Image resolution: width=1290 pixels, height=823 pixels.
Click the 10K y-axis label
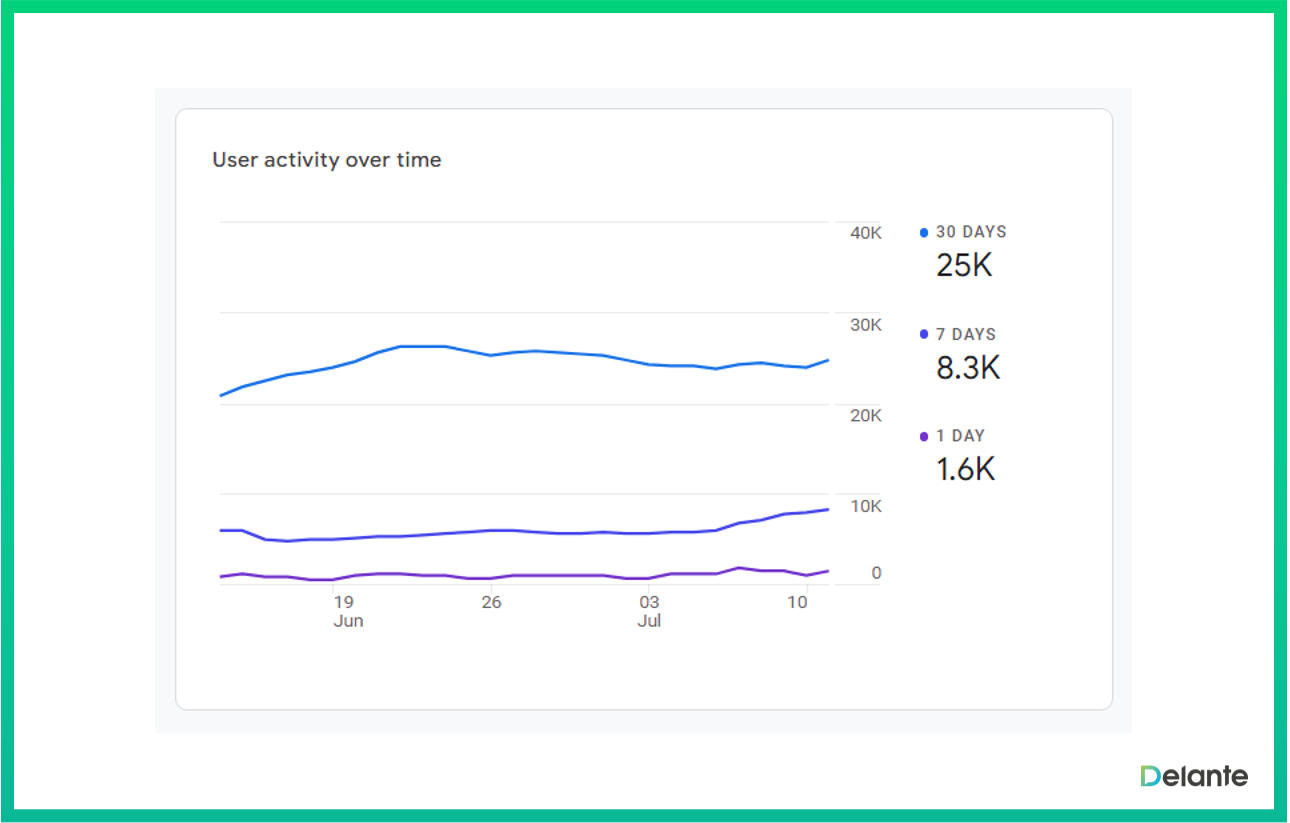pos(865,507)
